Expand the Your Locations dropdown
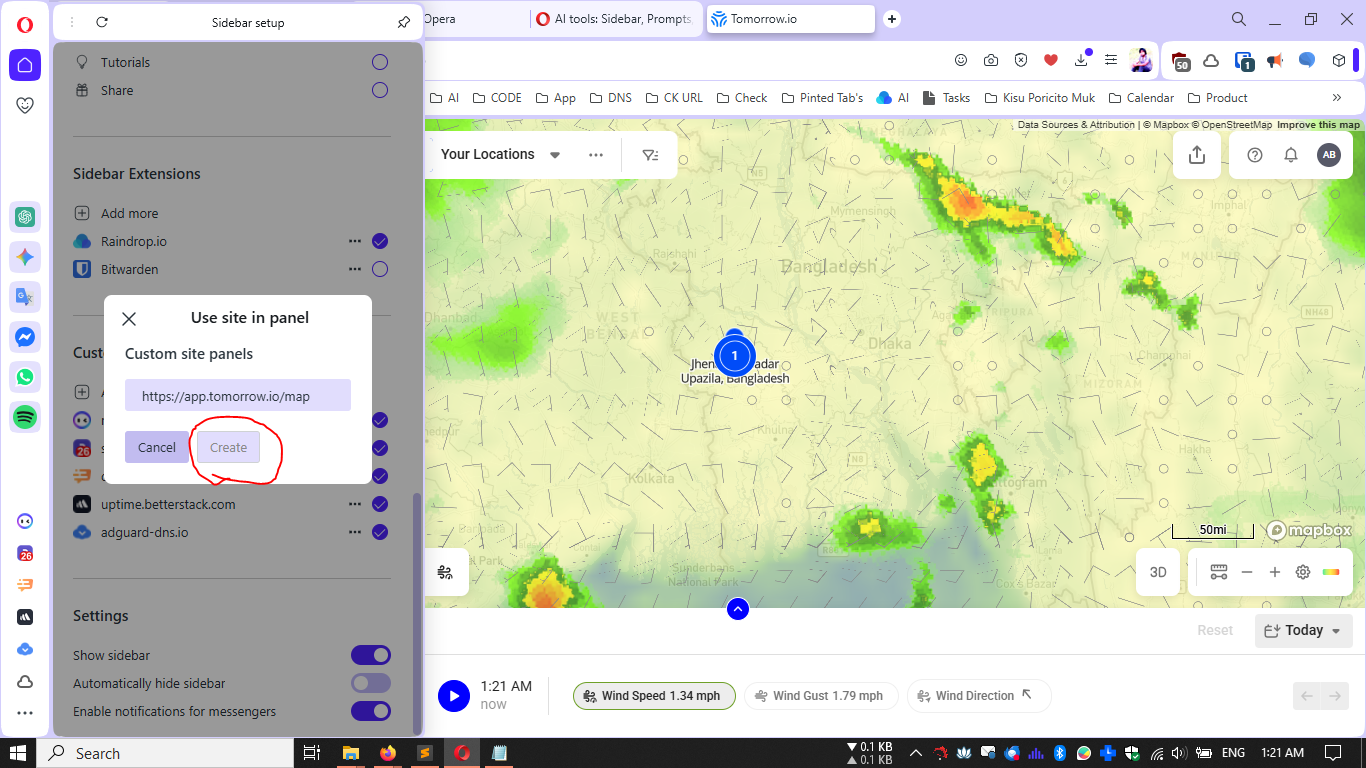The image size is (1366, 768). [555, 155]
